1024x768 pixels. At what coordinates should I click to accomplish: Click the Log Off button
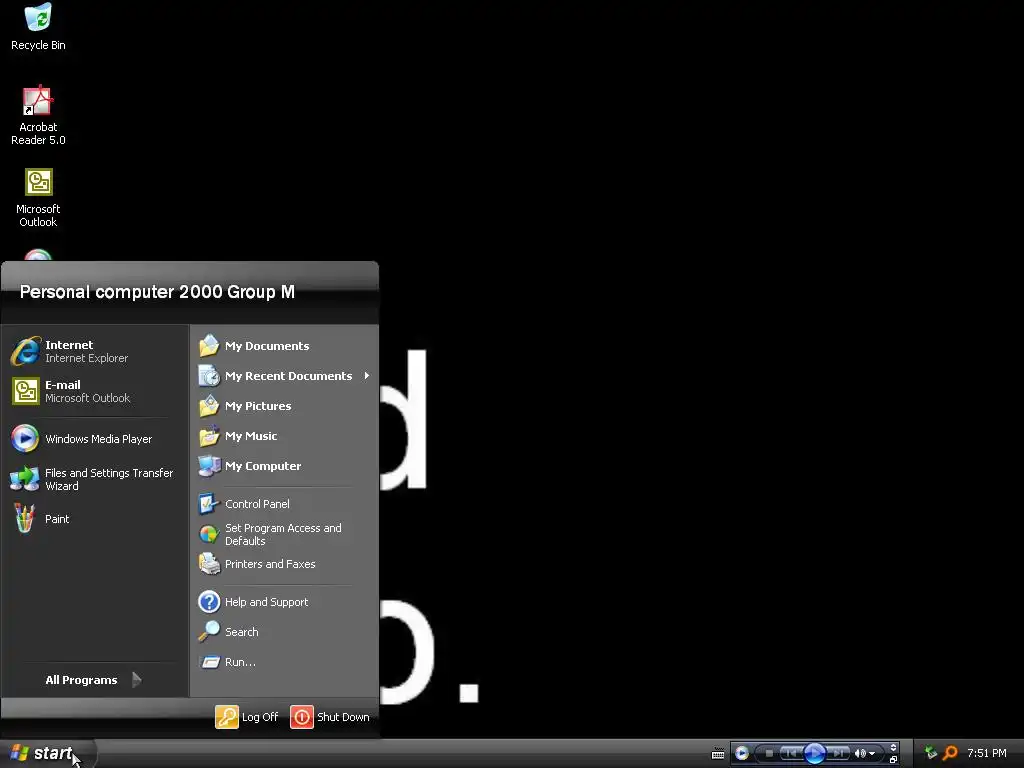[x=247, y=716]
